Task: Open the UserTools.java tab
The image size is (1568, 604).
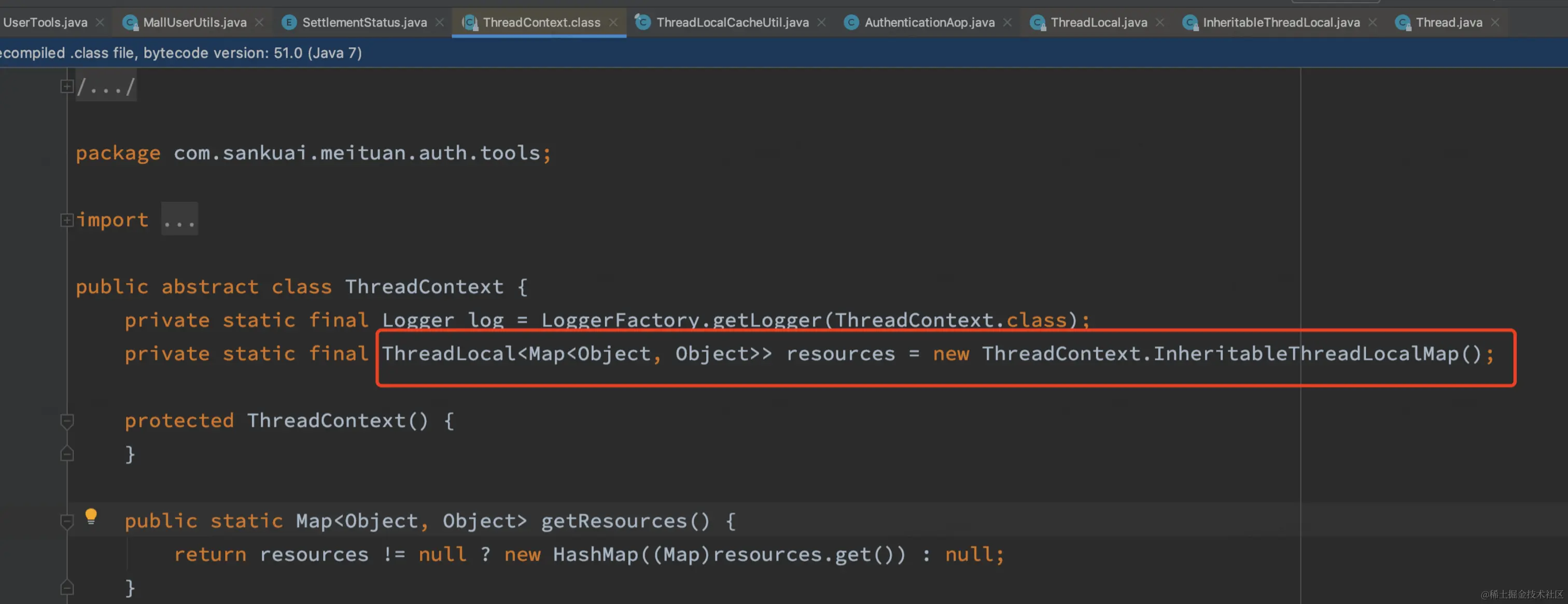Action: pyautogui.click(x=46, y=22)
